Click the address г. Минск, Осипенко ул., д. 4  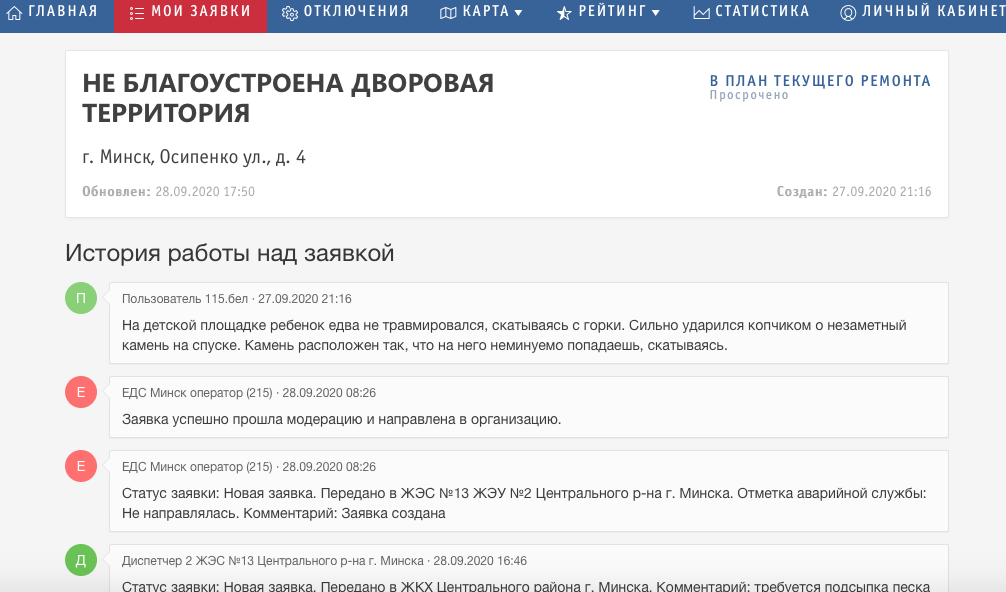coord(194,157)
